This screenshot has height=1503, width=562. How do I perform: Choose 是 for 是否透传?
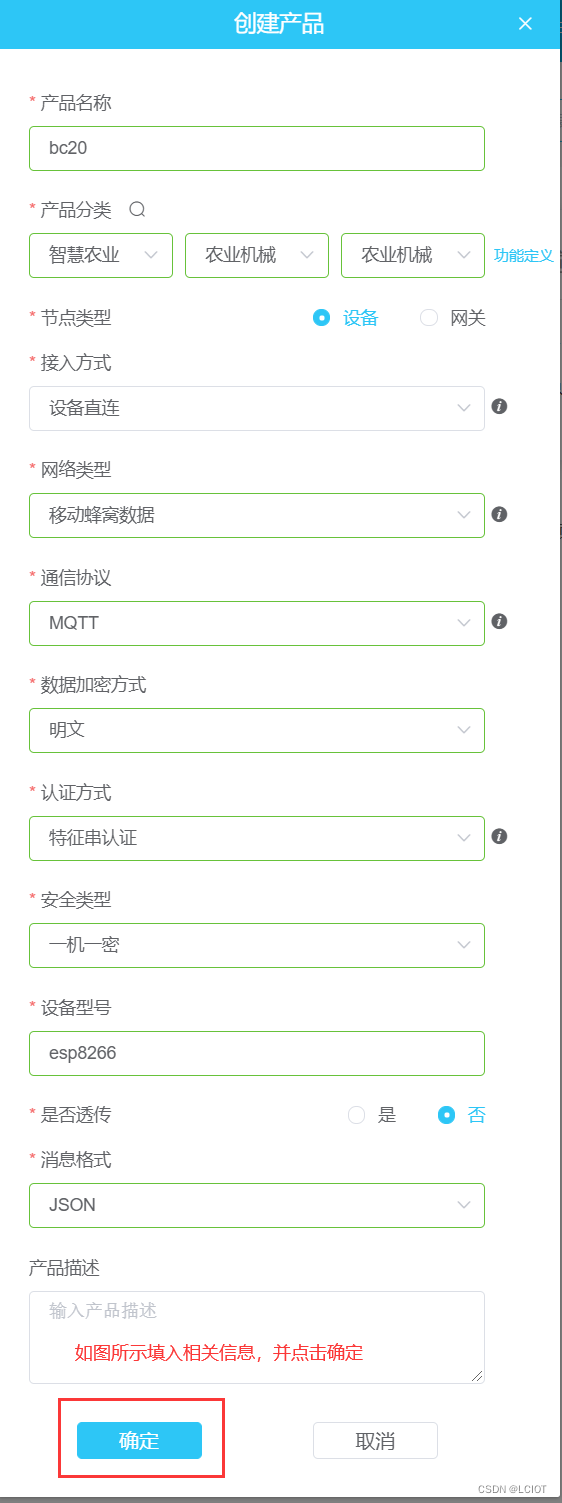pos(356,1115)
